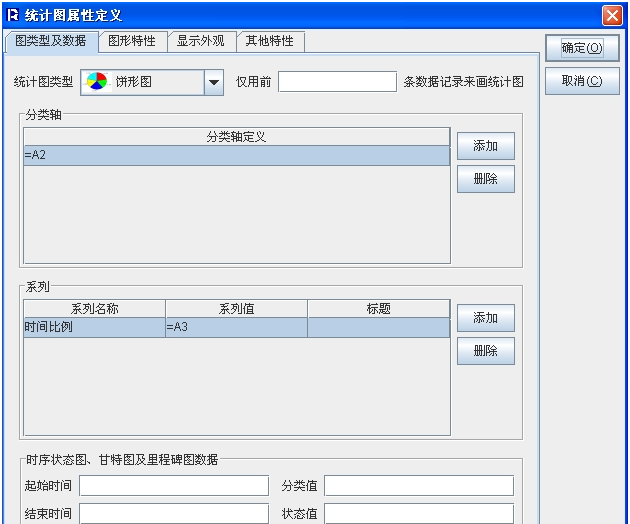Click the 分类轴定义 column header

pos(237,137)
